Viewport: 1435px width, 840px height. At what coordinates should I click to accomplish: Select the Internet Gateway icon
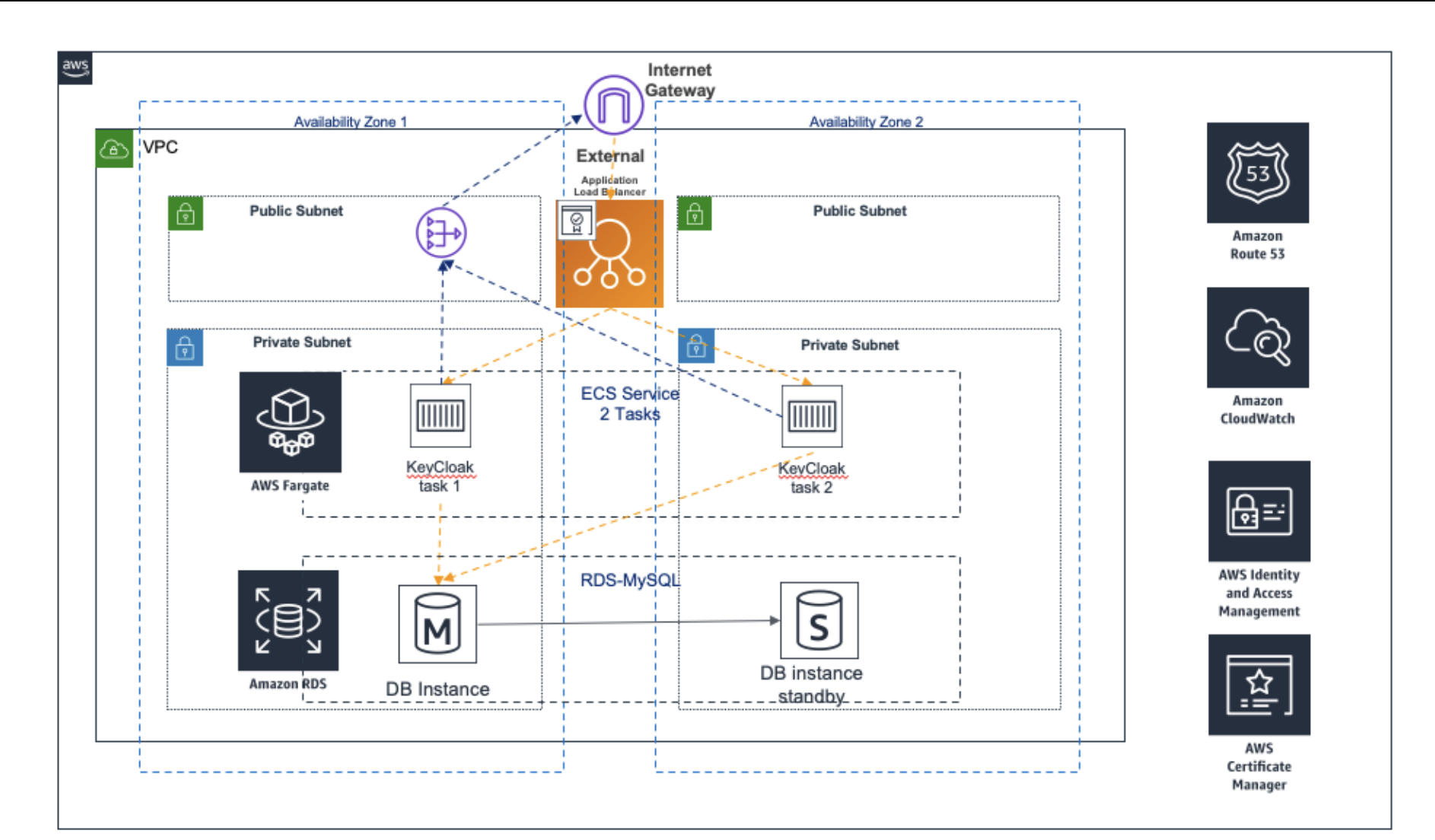pyautogui.click(x=613, y=105)
